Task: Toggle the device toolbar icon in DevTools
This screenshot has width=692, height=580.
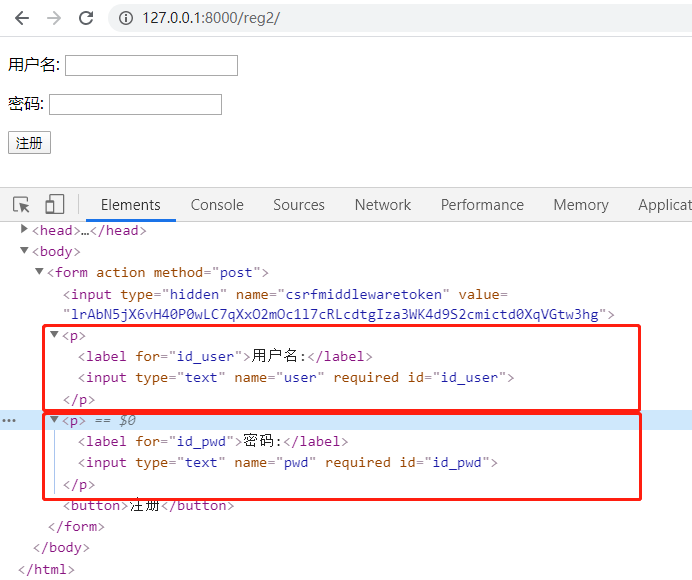Action: pos(54,205)
